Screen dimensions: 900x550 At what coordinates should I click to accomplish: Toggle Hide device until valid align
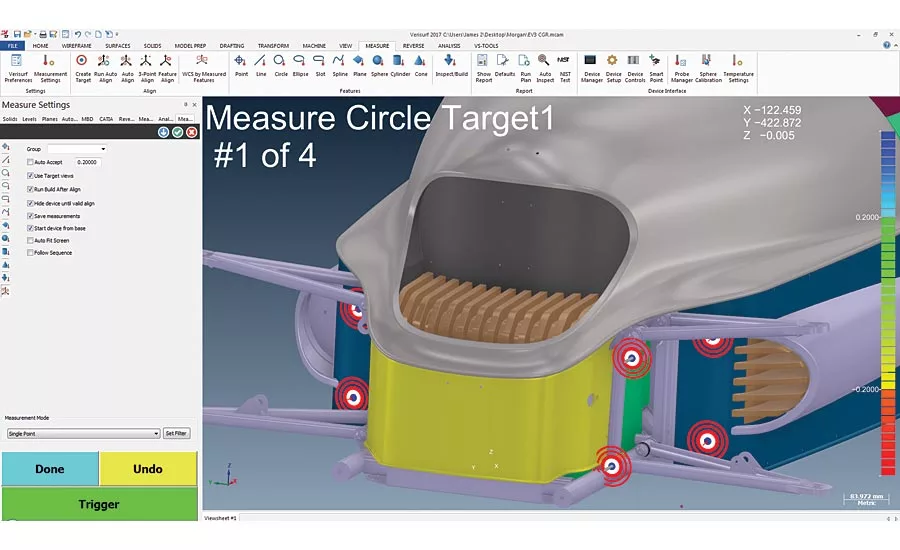(x=30, y=203)
